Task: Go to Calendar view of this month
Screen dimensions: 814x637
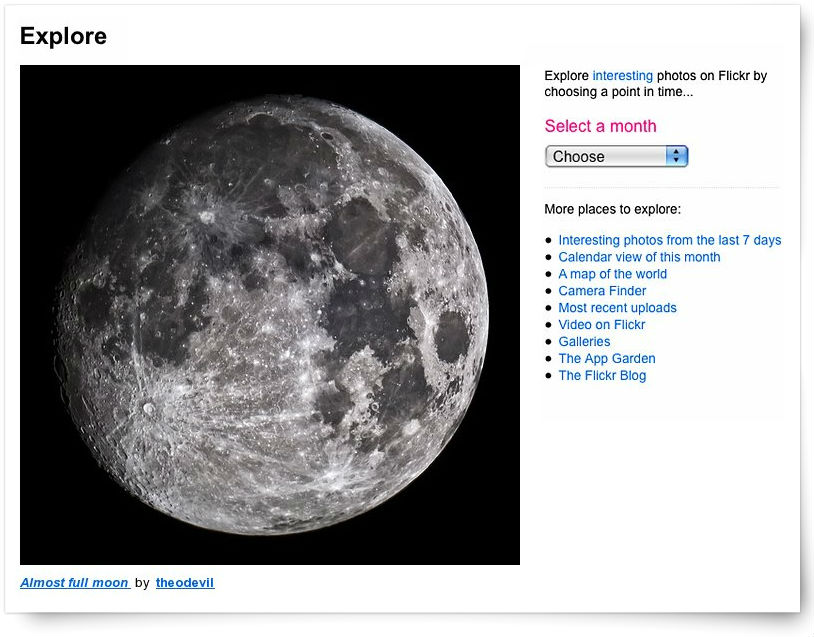Action: (639, 257)
